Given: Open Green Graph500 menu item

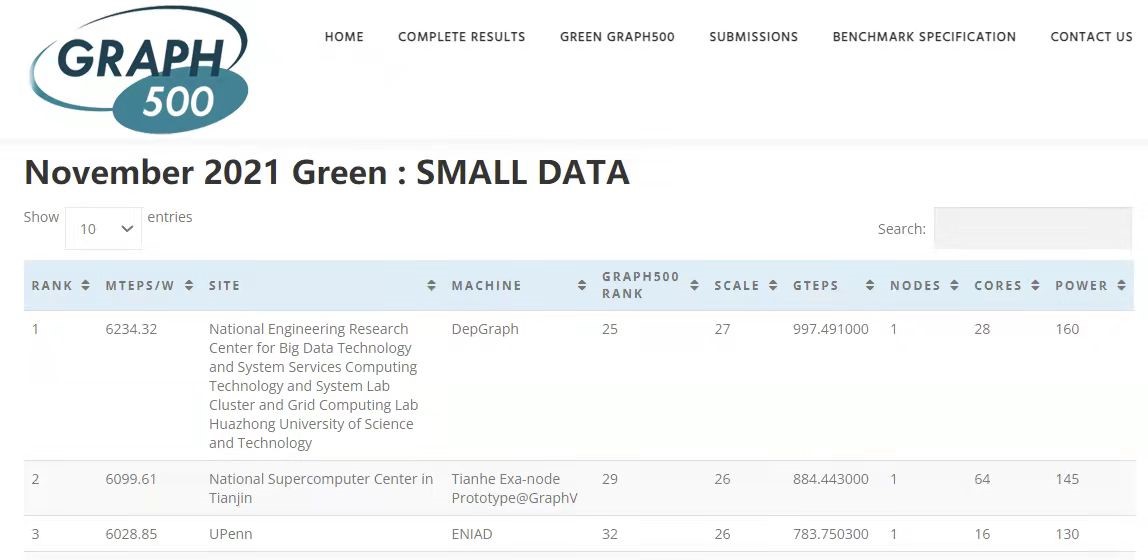Looking at the screenshot, I should tap(617, 37).
